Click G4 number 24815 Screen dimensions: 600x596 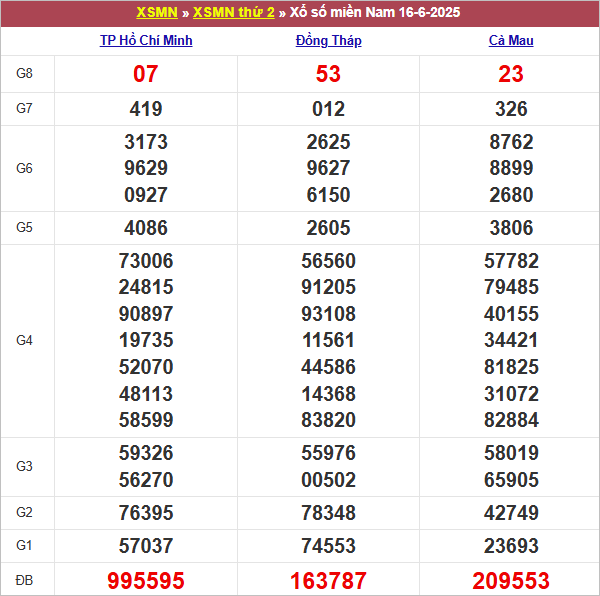pos(146,287)
